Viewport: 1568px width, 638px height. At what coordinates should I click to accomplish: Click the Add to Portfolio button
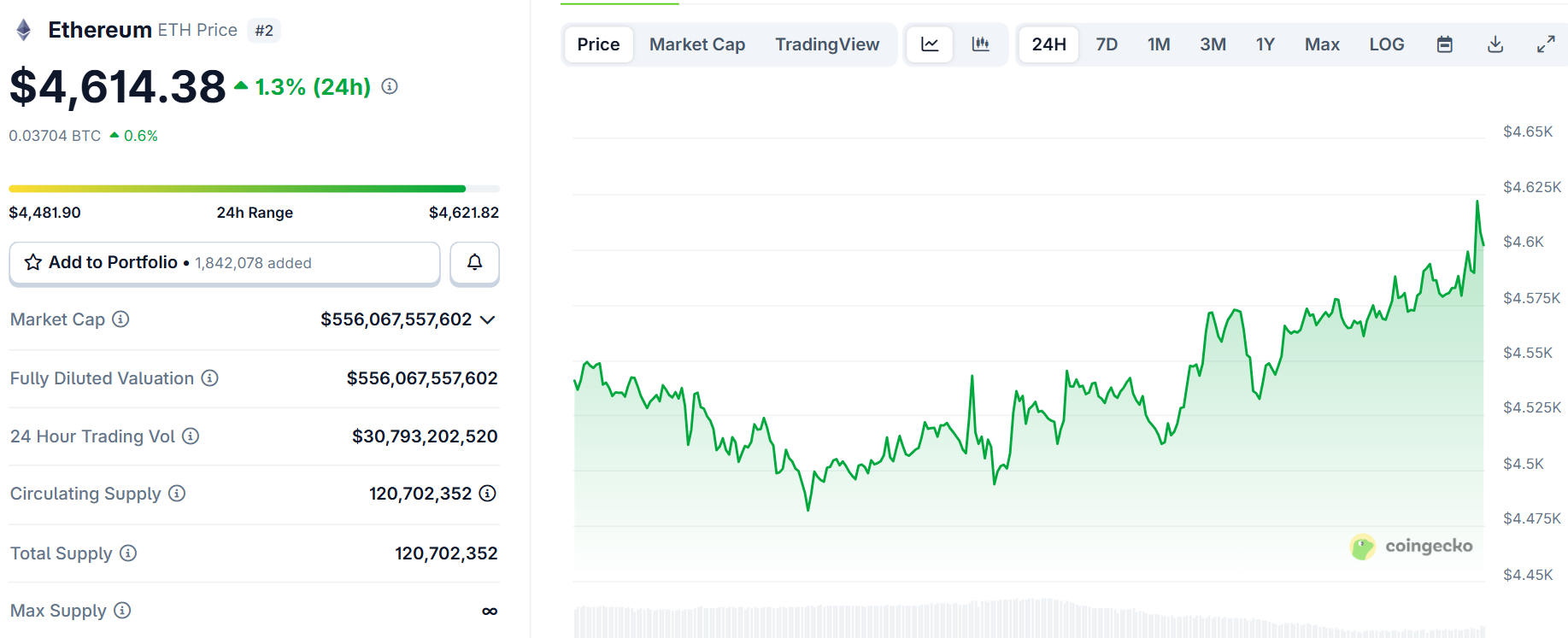click(225, 262)
